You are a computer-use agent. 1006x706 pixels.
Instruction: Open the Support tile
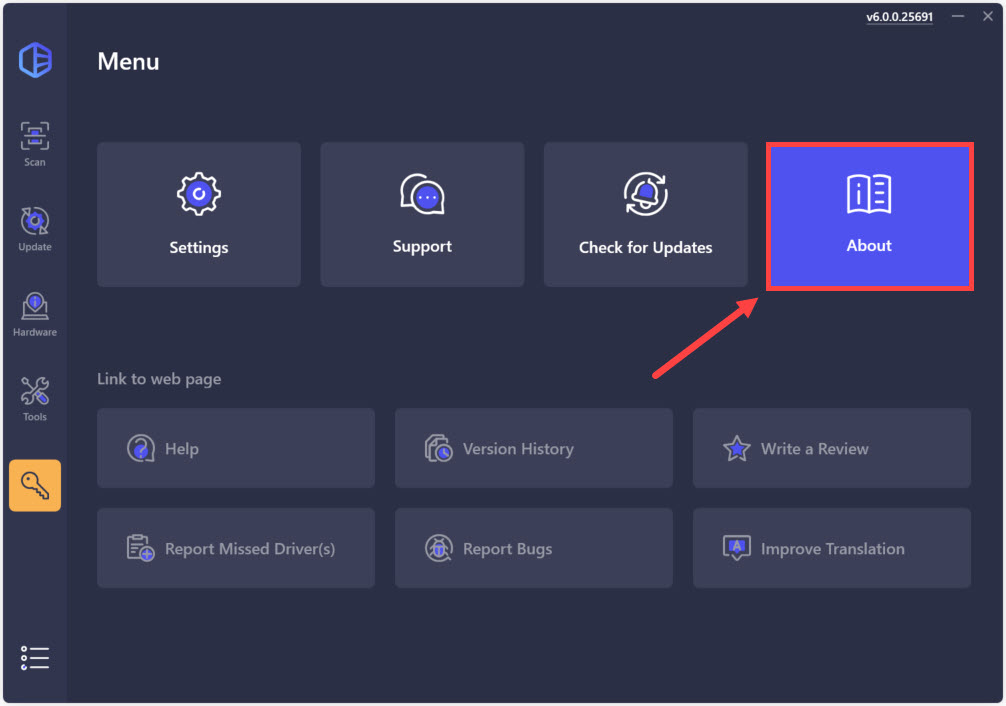click(x=422, y=214)
